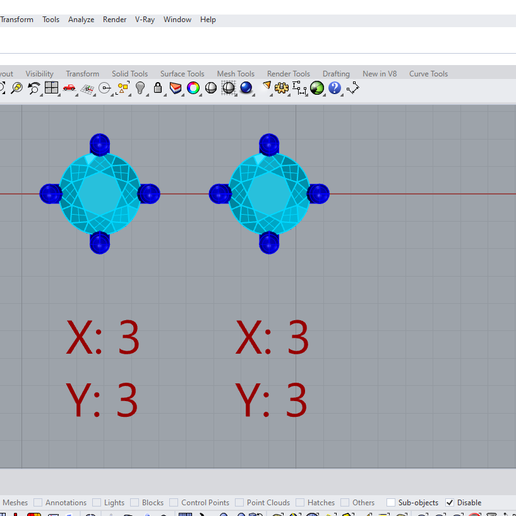This screenshot has width=516, height=516.
Task: Open the Tools menu
Action: point(51,20)
